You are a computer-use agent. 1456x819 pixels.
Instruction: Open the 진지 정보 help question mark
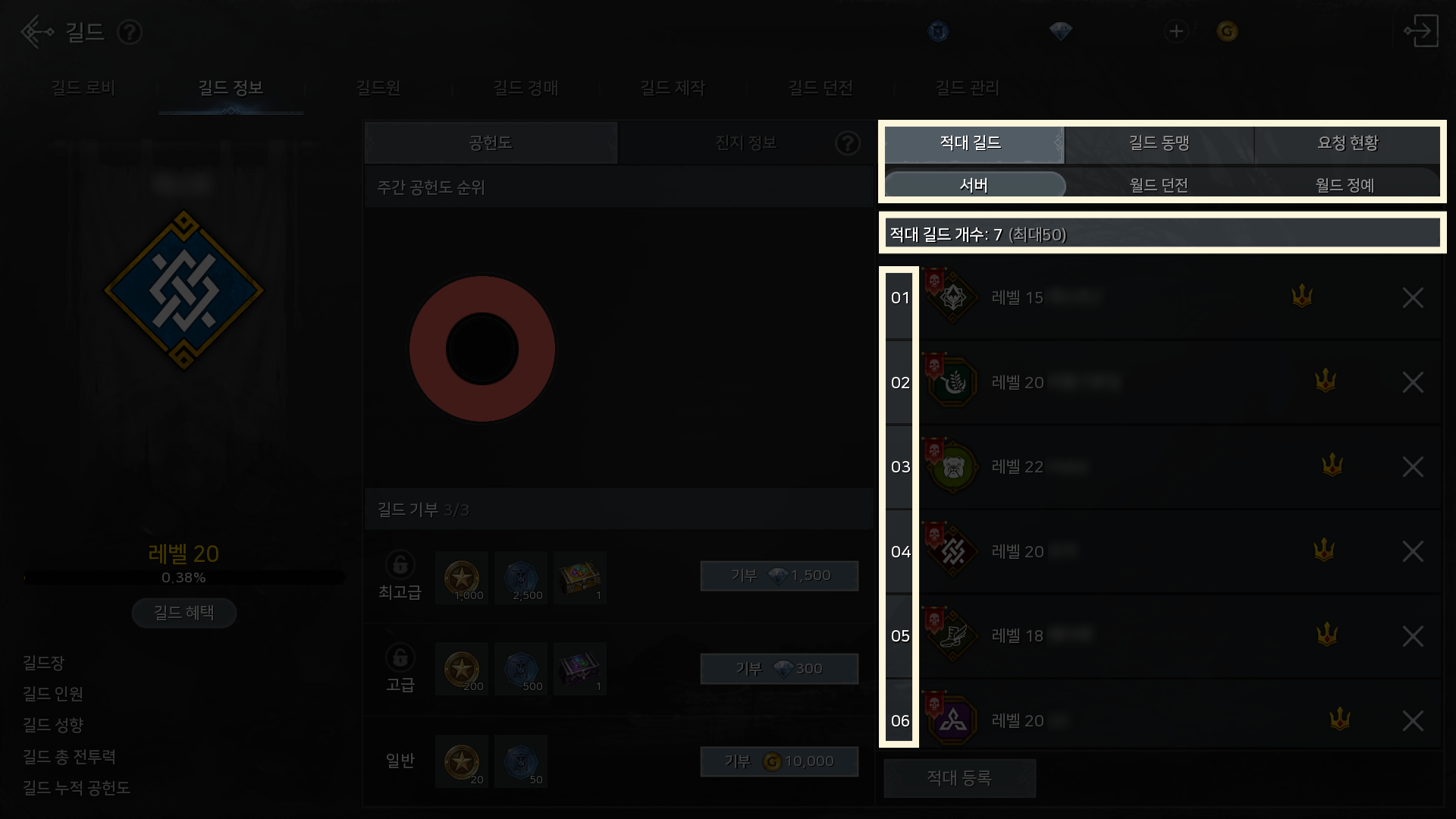[848, 143]
